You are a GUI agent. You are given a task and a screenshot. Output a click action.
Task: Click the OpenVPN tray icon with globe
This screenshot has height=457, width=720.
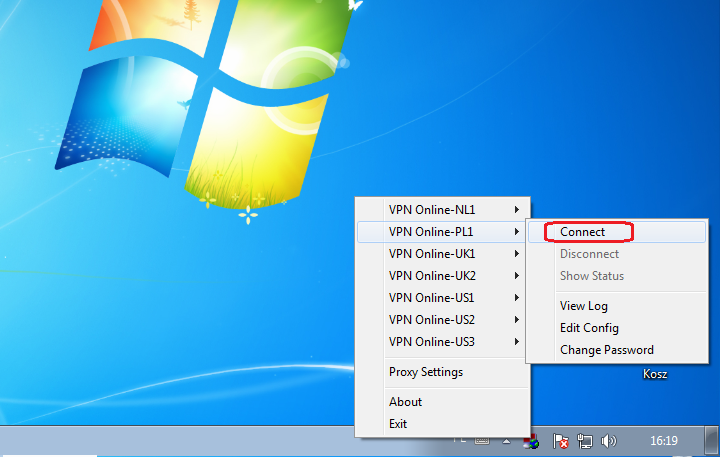[x=532, y=442]
